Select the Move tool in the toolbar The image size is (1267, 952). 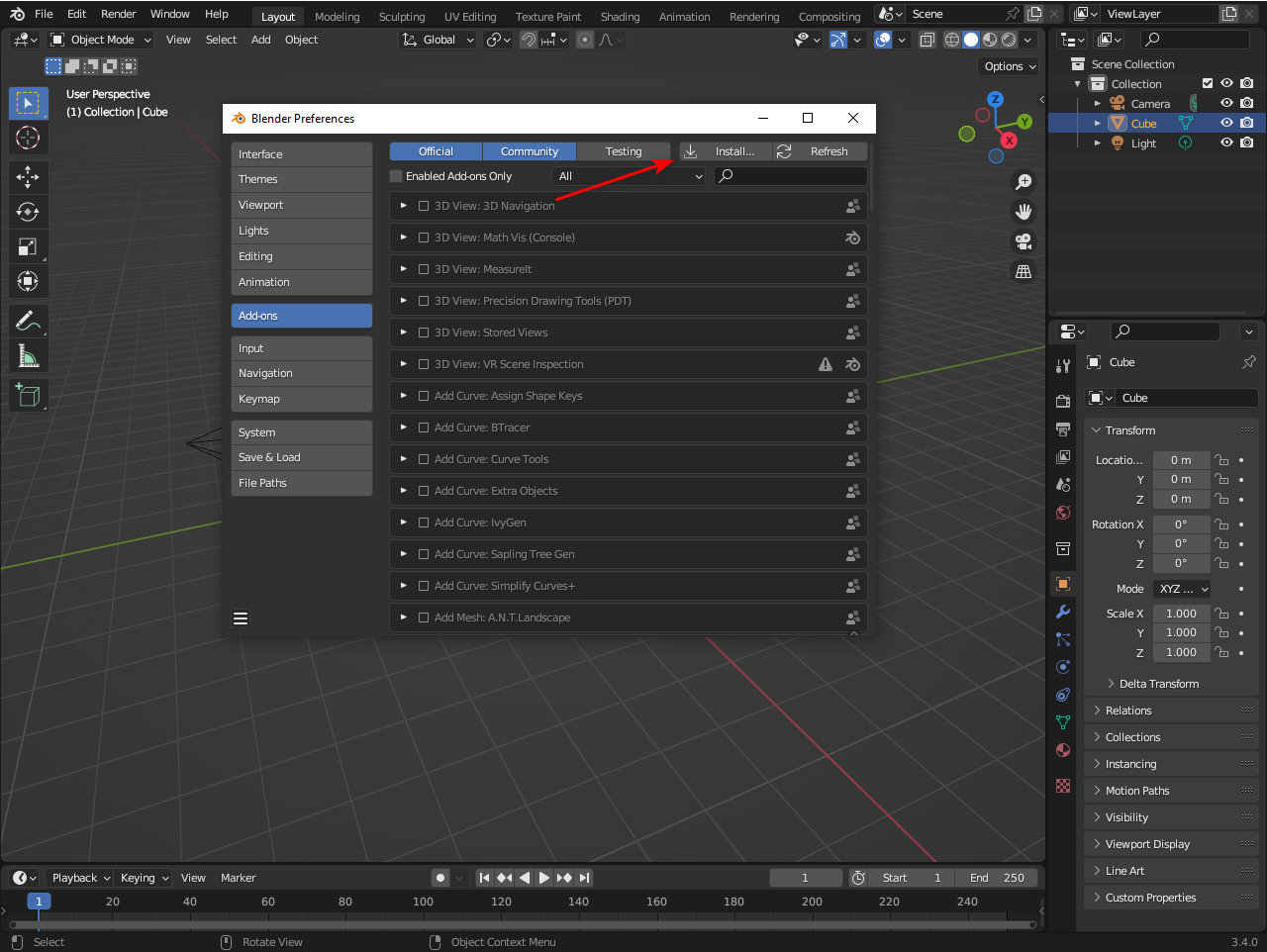click(x=28, y=176)
